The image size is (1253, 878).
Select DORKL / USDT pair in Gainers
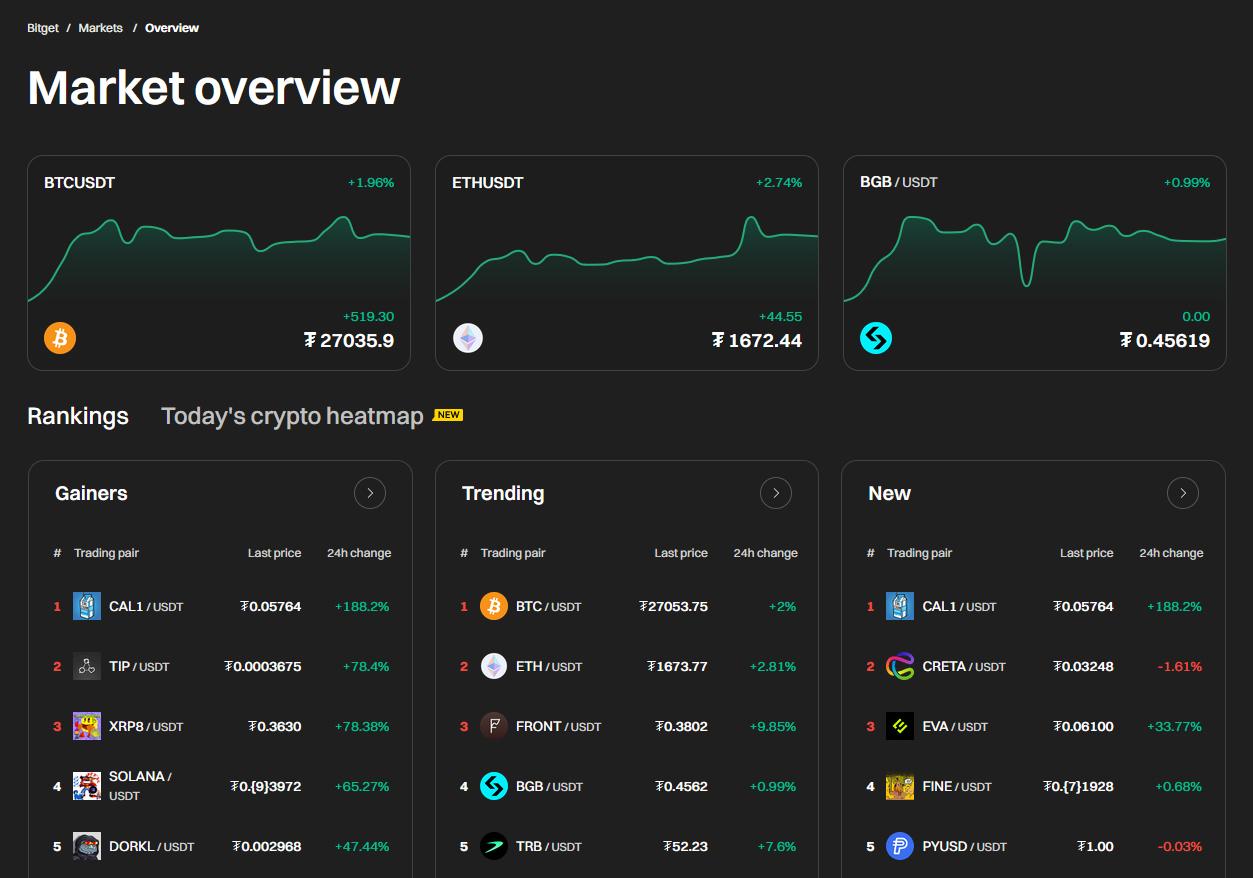coord(152,846)
